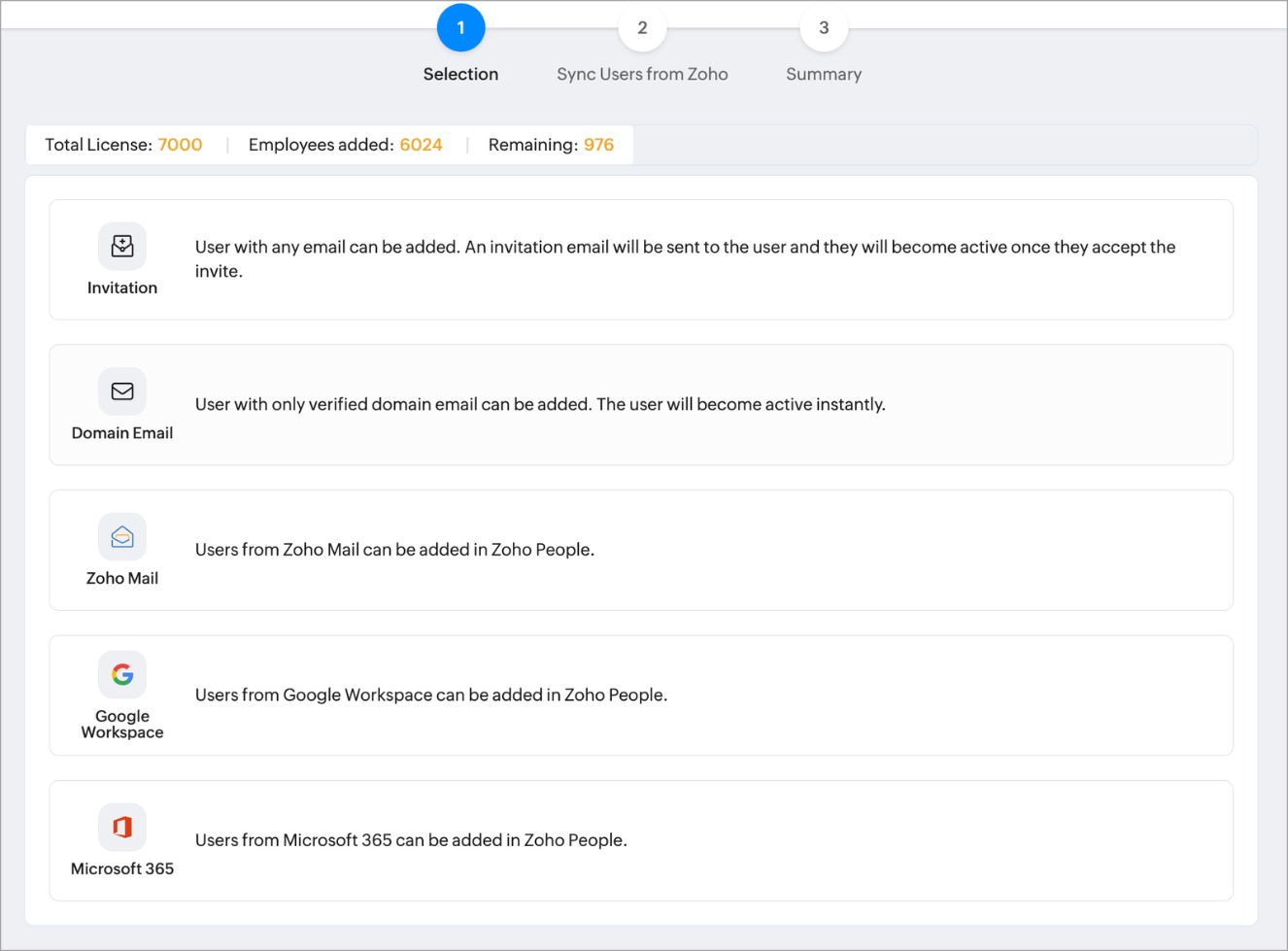Click the Domain Email envelope icon

pyautogui.click(x=122, y=391)
